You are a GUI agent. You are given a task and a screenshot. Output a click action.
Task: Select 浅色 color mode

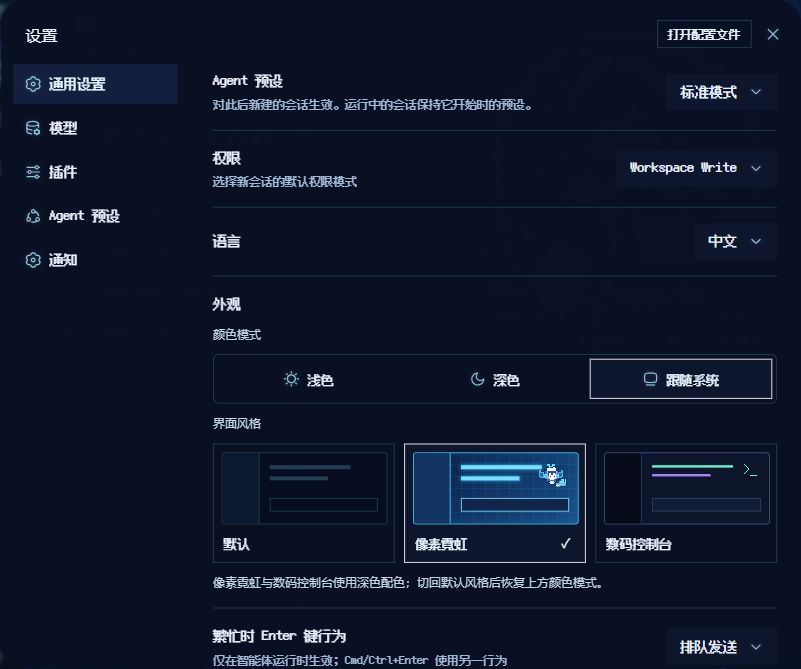(x=309, y=379)
